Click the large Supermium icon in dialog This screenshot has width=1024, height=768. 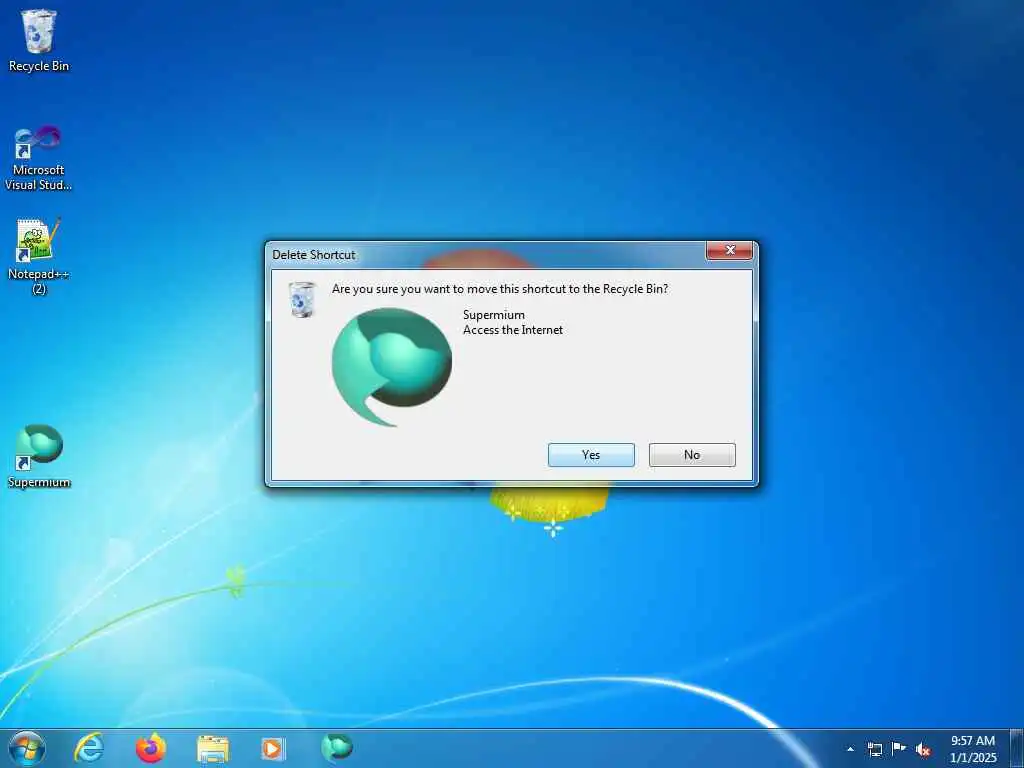click(x=392, y=366)
